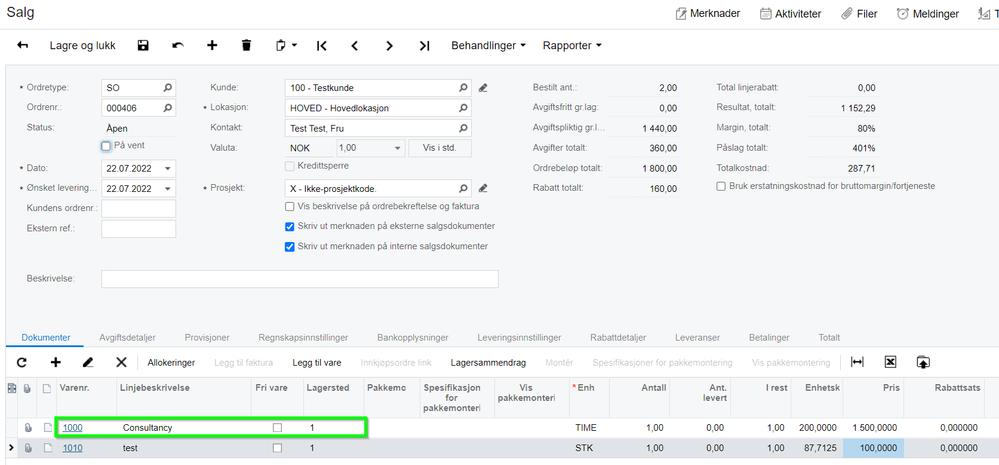Export grid to Excel icon
The width and height of the screenshot is (999, 465).
tap(891, 362)
